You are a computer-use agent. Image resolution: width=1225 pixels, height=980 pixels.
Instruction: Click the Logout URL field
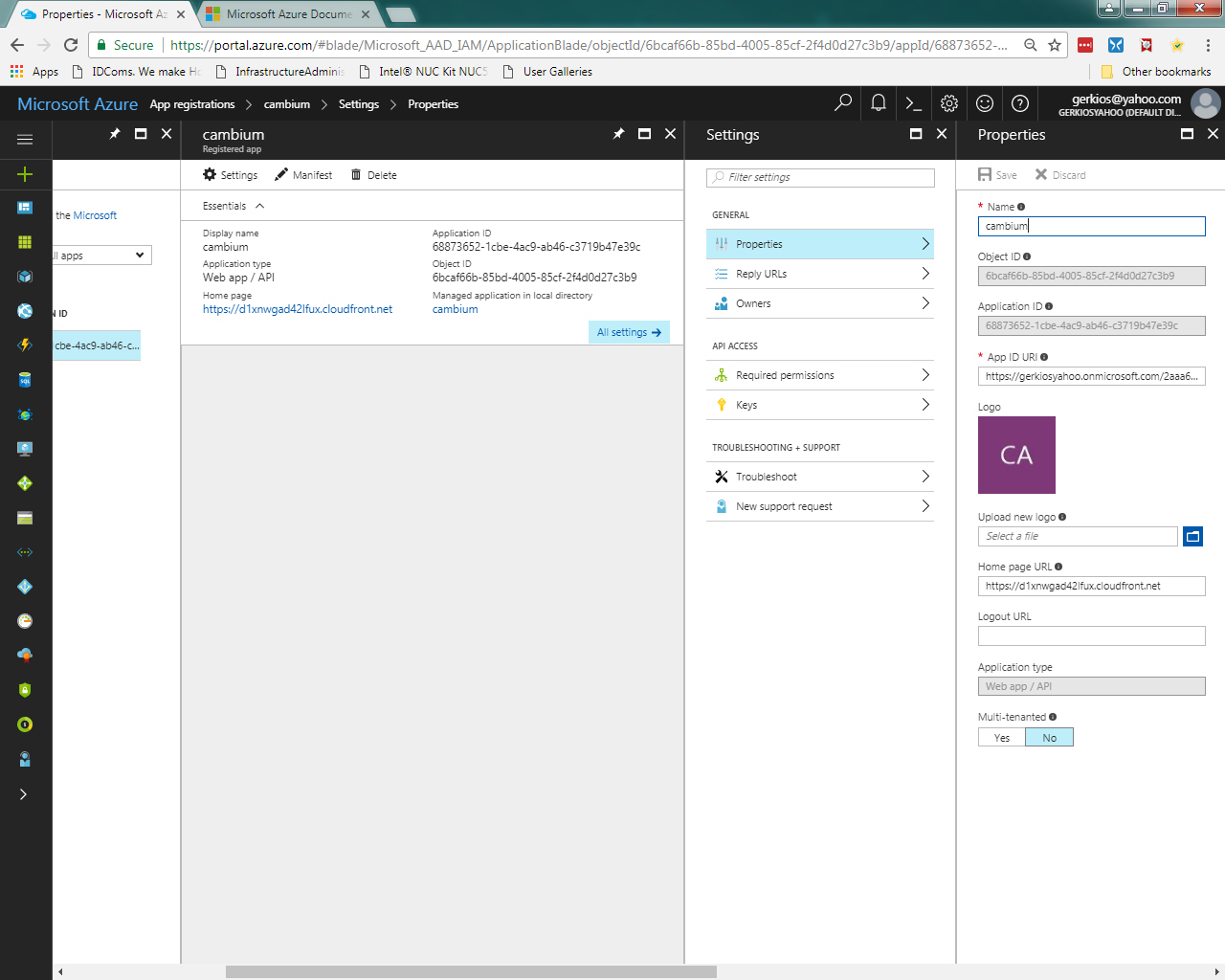pos(1091,635)
